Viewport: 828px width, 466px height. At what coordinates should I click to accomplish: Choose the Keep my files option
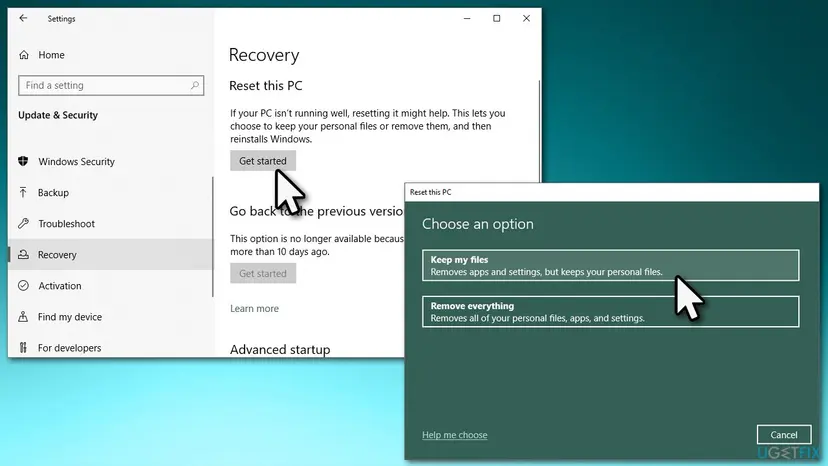[610, 265]
